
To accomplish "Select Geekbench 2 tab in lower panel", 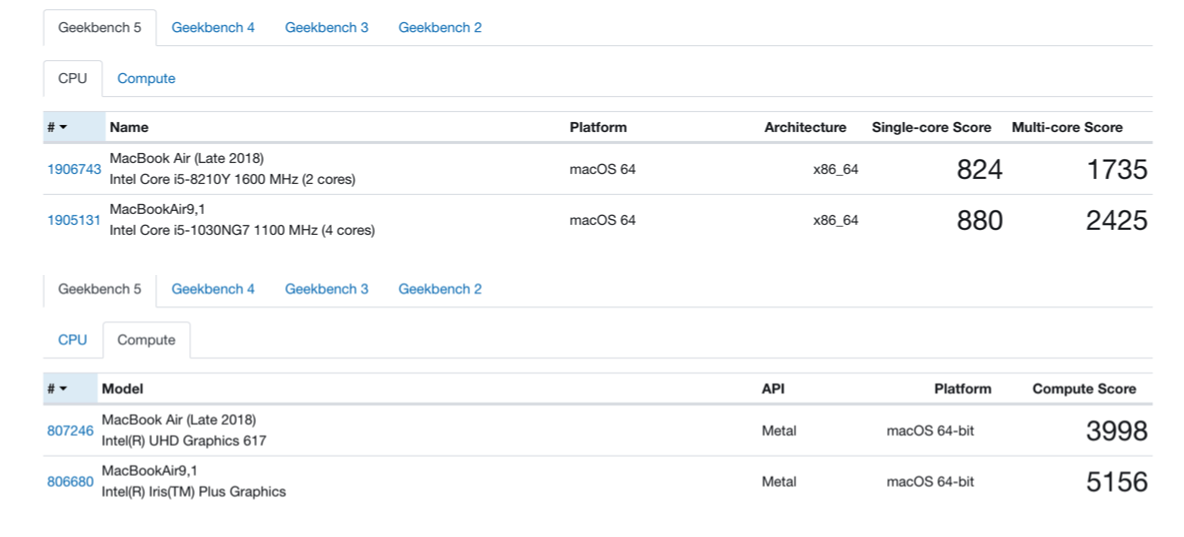I will [440, 289].
